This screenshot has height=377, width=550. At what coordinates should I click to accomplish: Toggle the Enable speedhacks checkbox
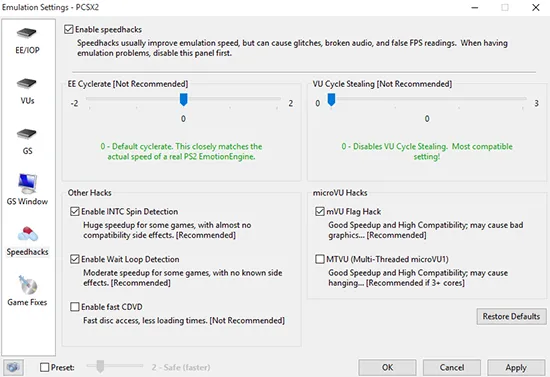(69, 29)
